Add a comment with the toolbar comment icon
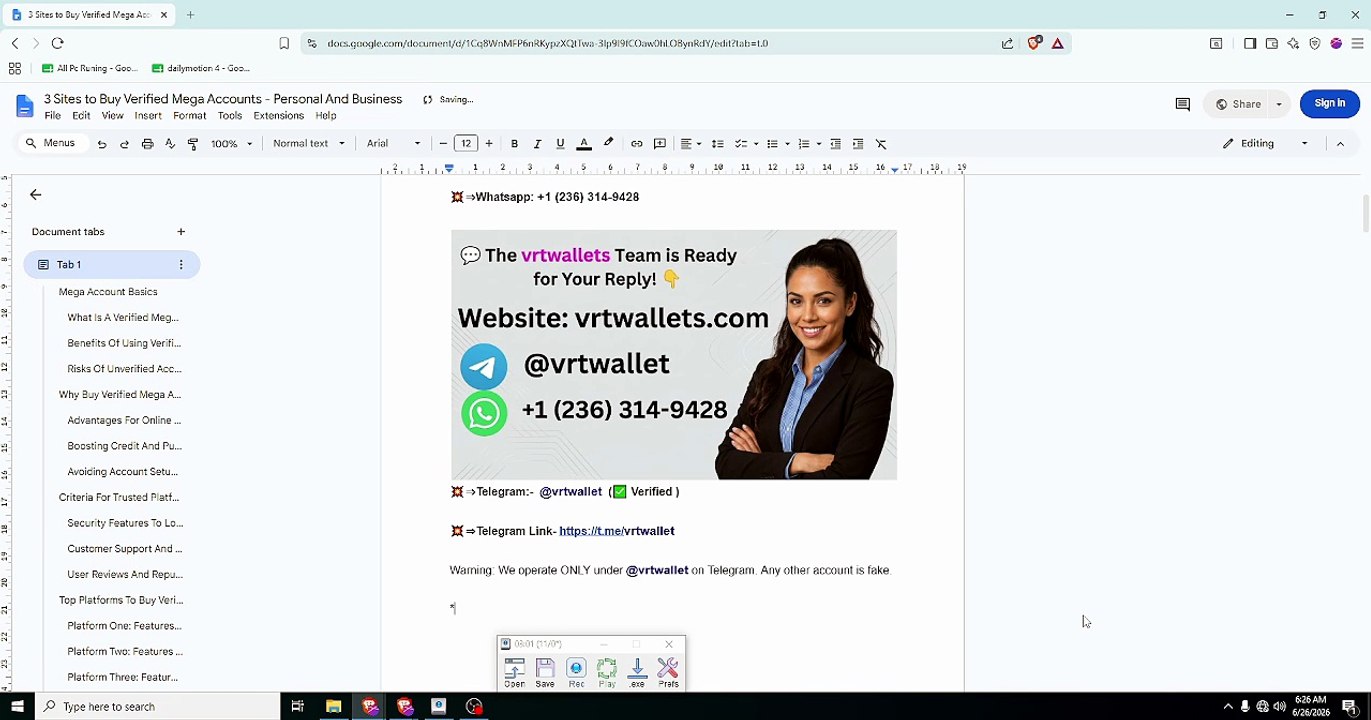The image size is (1371, 720). pyautogui.click(x=660, y=144)
